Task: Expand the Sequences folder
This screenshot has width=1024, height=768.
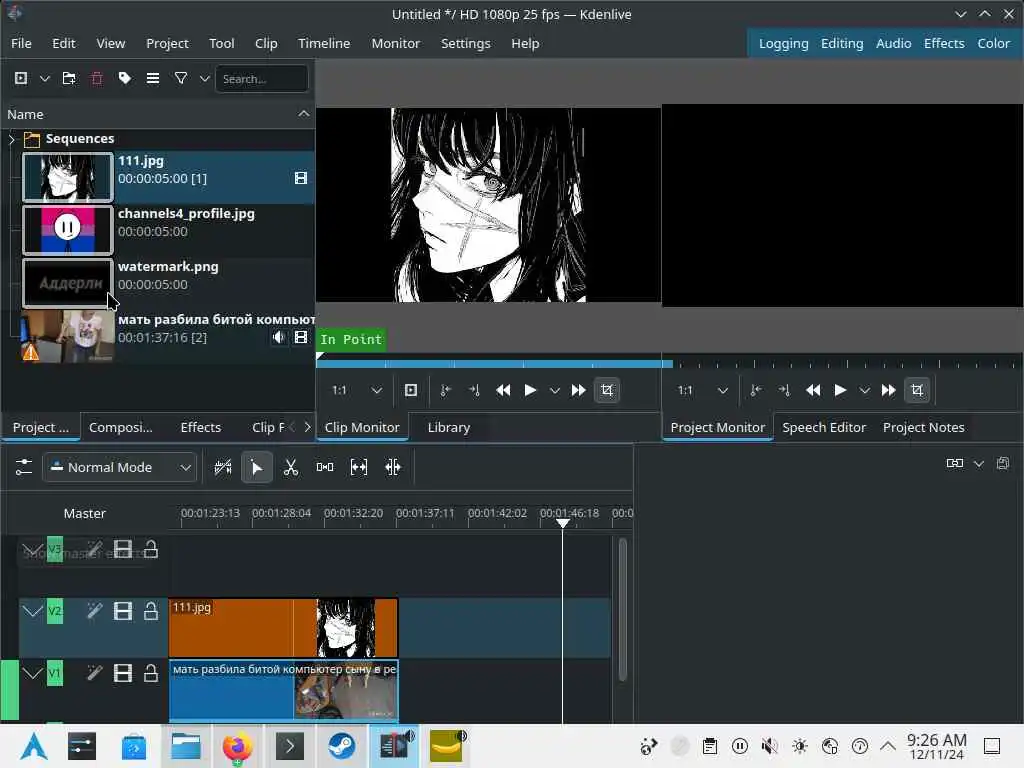Action: pyautogui.click(x=11, y=138)
